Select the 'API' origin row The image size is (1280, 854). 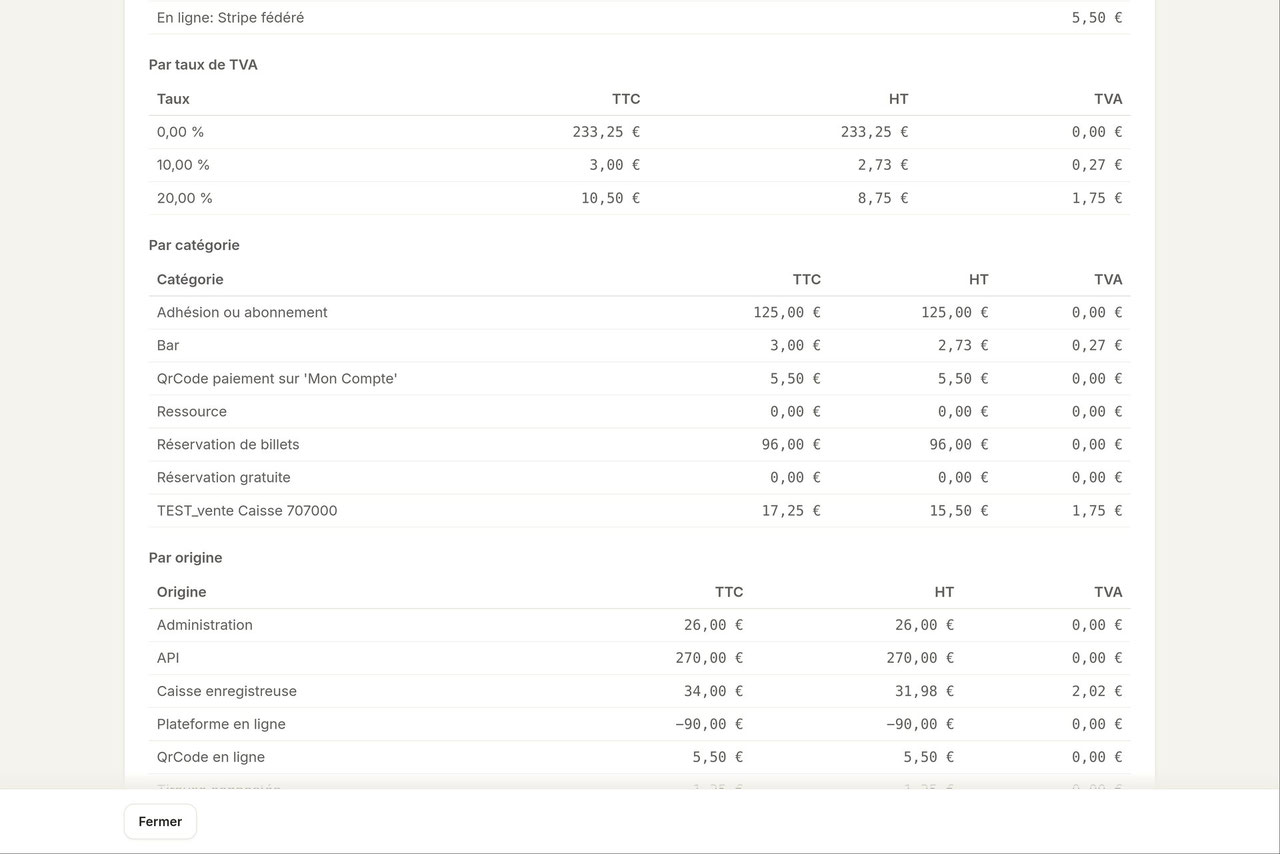pyautogui.click(x=640, y=658)
